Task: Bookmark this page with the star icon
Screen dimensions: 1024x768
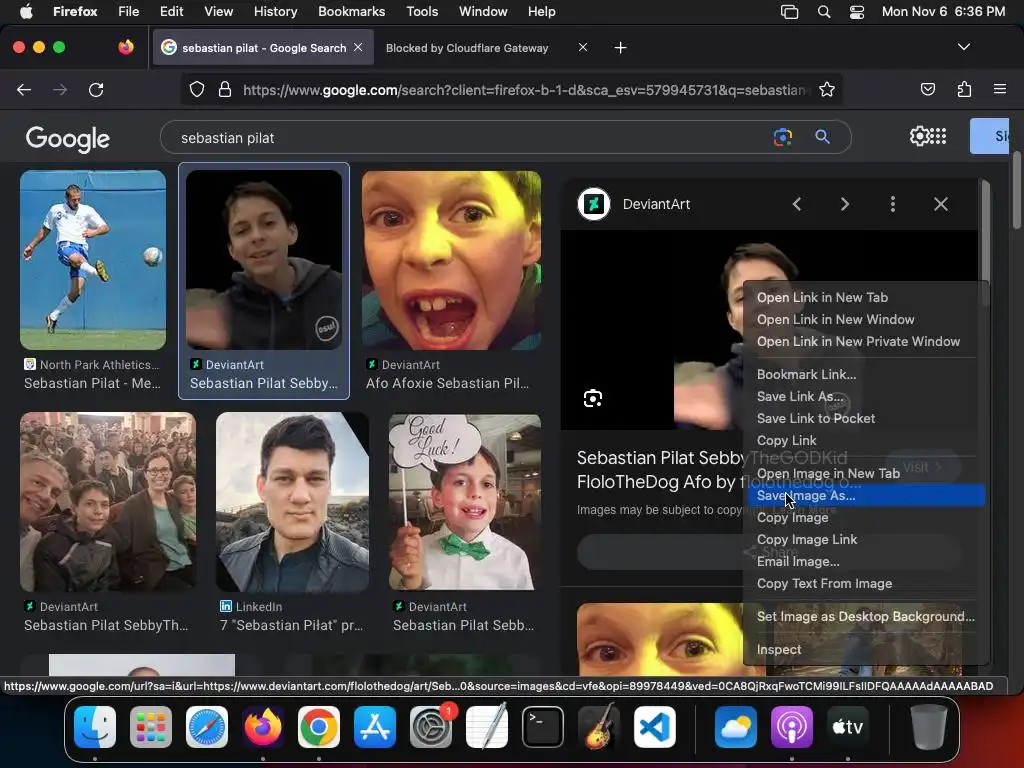Action: [827, 89]
